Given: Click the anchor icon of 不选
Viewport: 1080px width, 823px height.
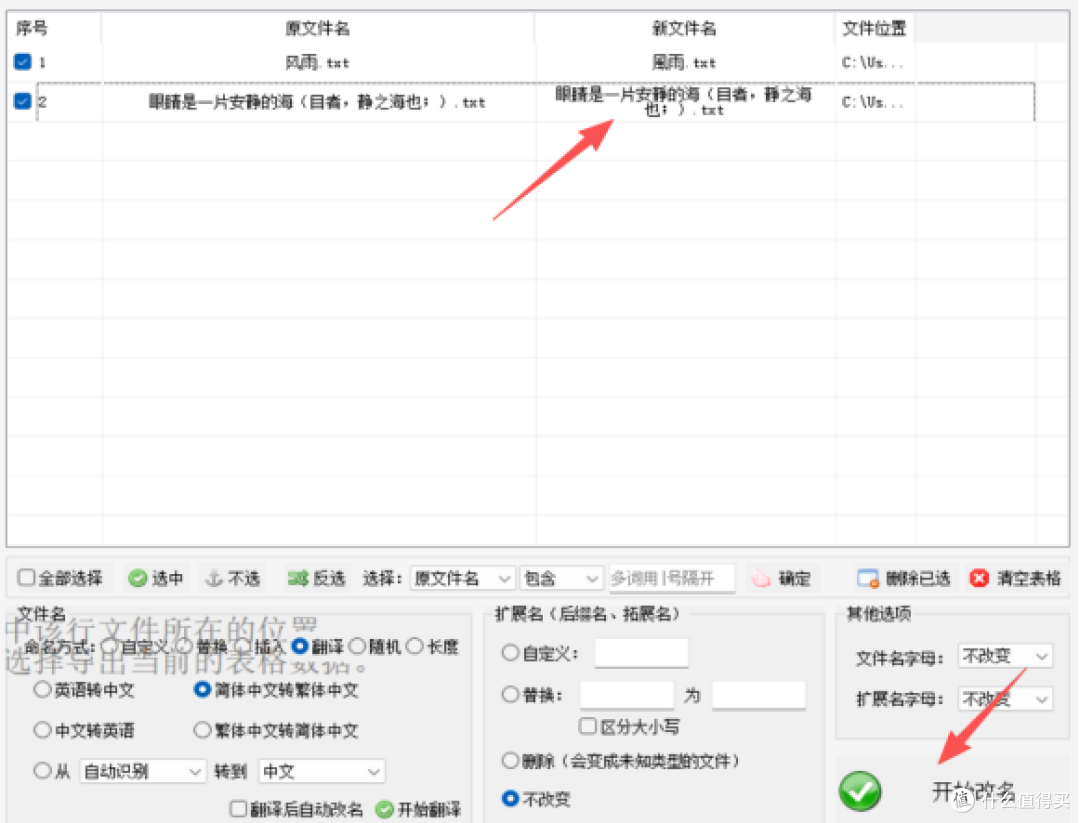Looking at the screenshot, I should point(214,579).
